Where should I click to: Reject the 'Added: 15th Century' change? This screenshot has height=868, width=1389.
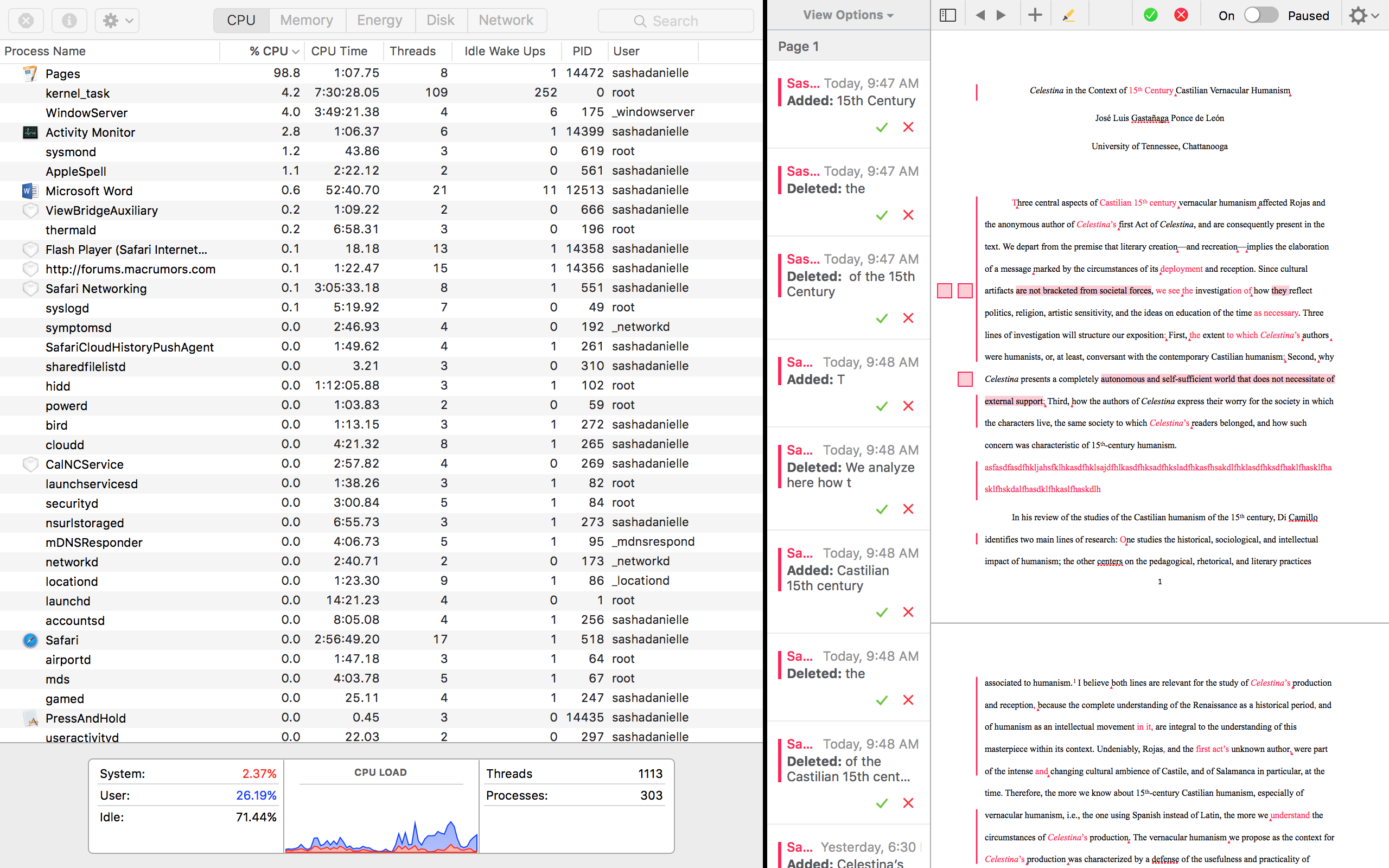click(x=908, y=127)
